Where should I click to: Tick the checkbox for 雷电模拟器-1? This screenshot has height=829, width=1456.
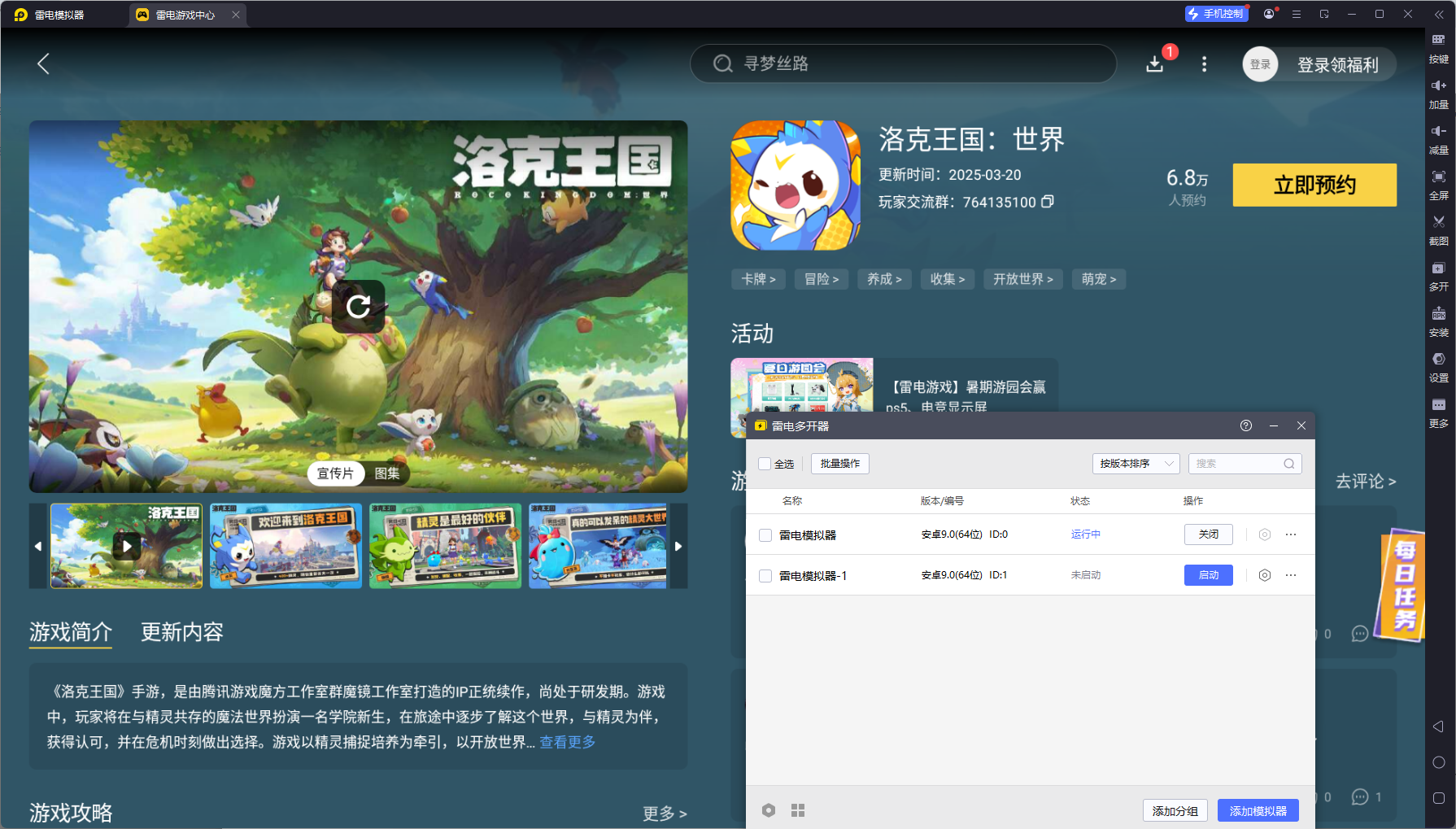pyautogui.click(x=765, y=576)
